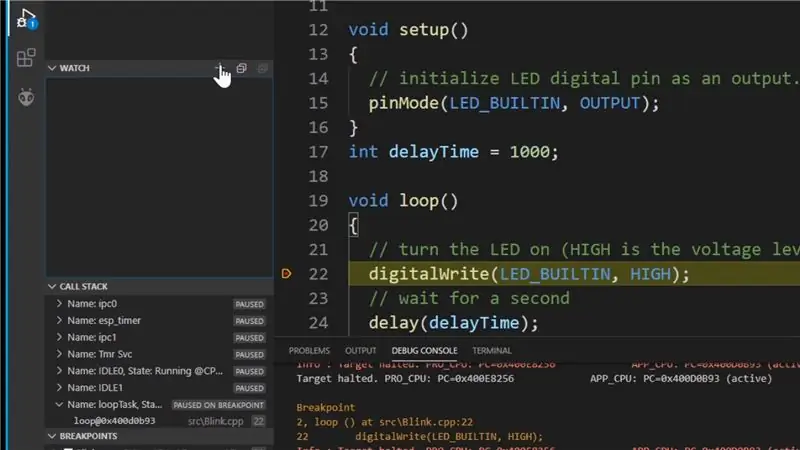The image size is (800, 450).
Task: Click the loop() function name in editor
Action: (429, 201)
